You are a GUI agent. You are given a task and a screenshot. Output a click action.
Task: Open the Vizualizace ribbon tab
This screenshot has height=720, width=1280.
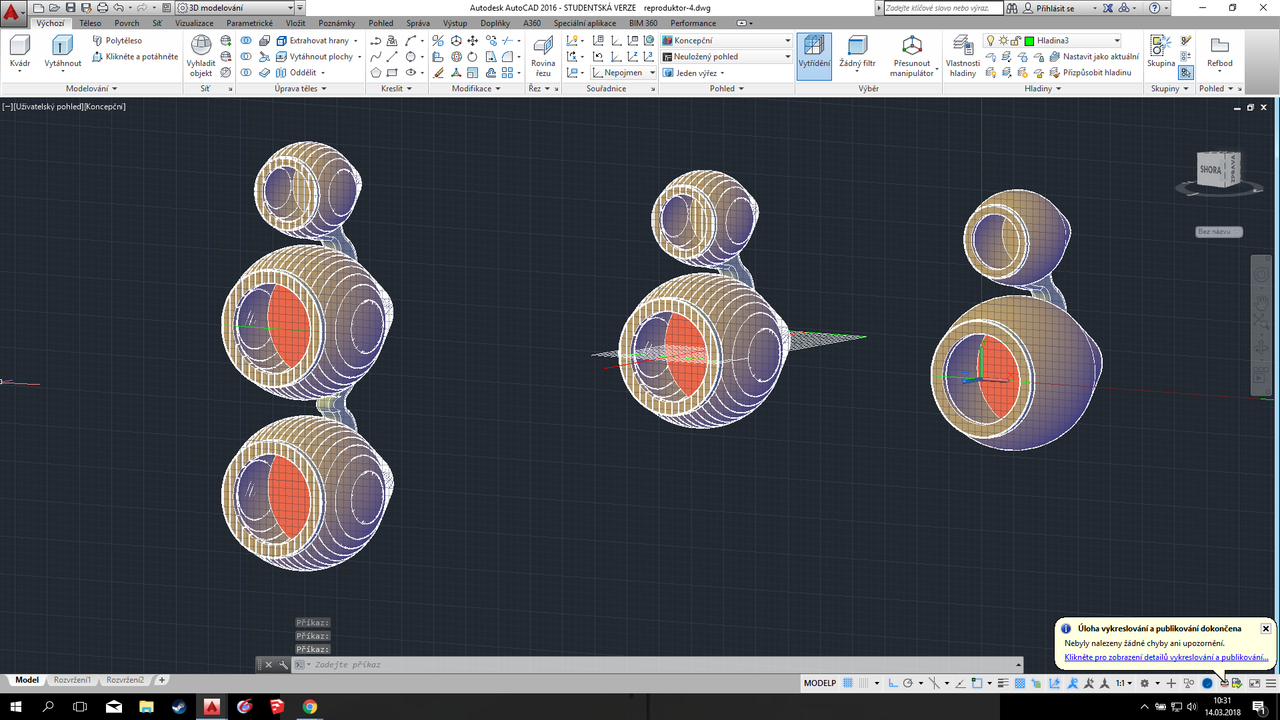tap(194, 23)
